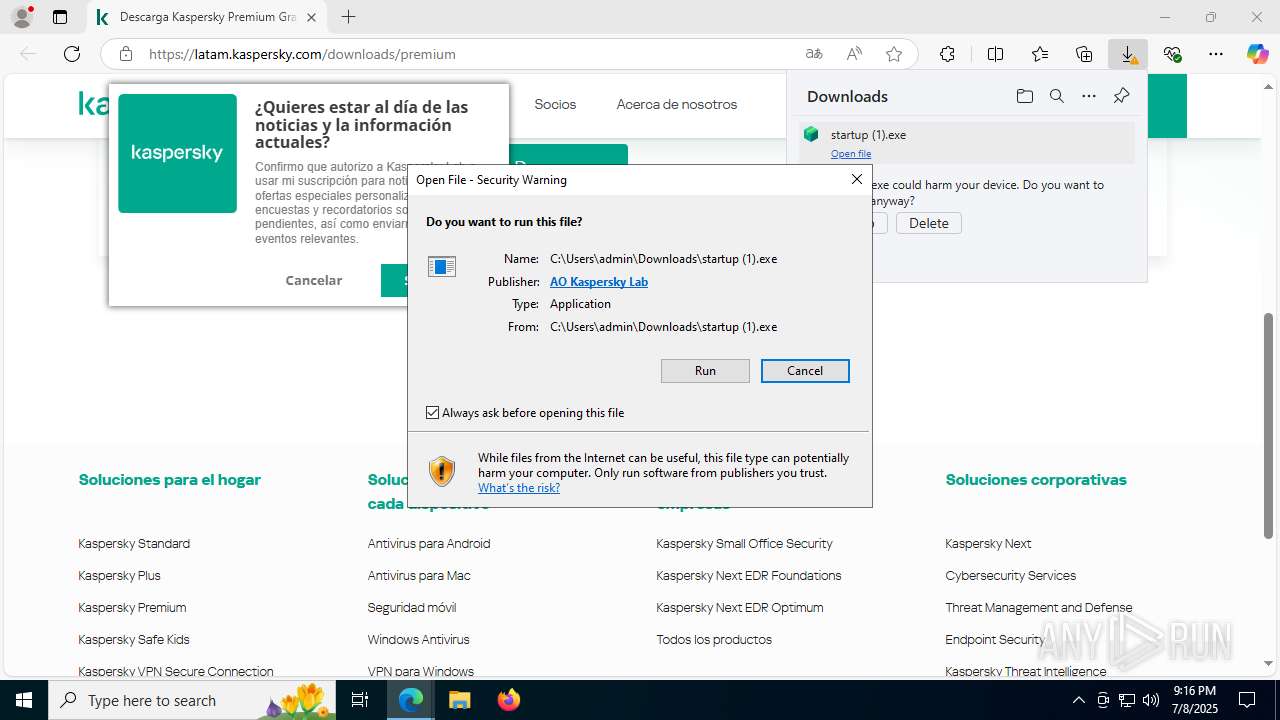Screen dimensions: 1280x720
Task: Click Soluciones corporativas heading
Action: 1036,479
